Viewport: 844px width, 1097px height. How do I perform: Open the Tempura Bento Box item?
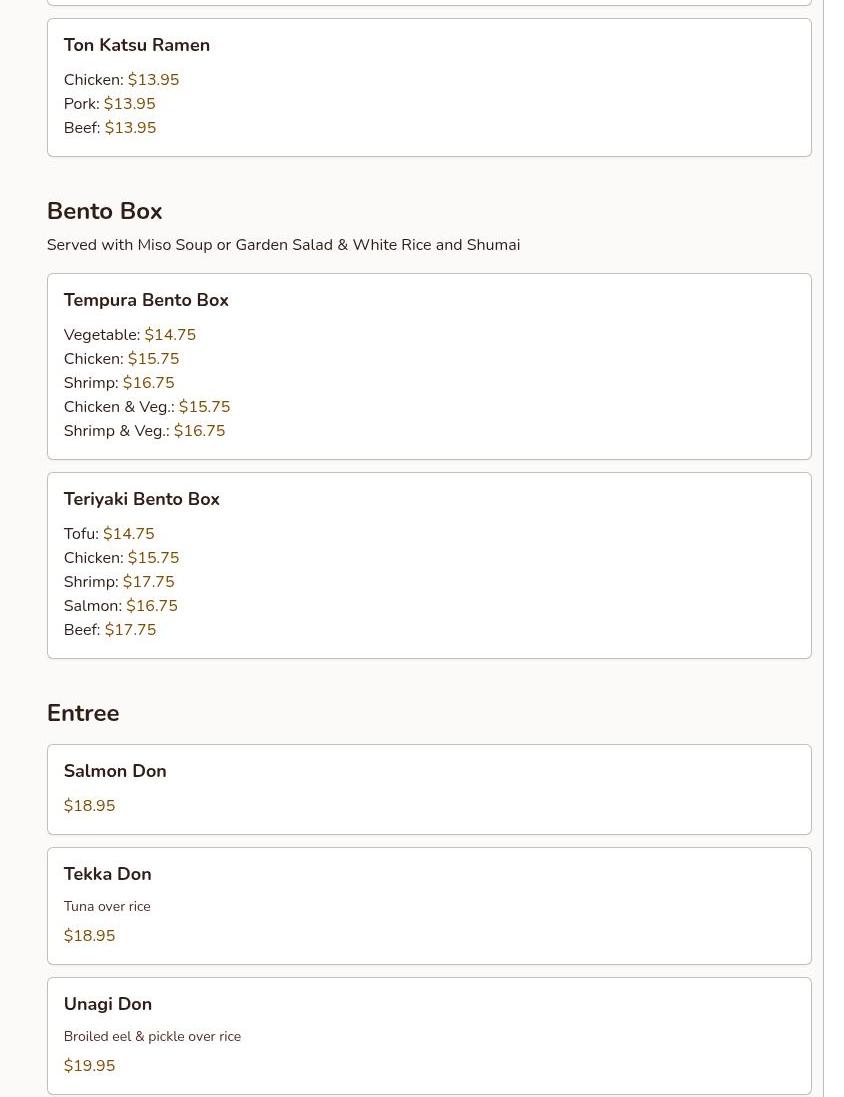146,300
